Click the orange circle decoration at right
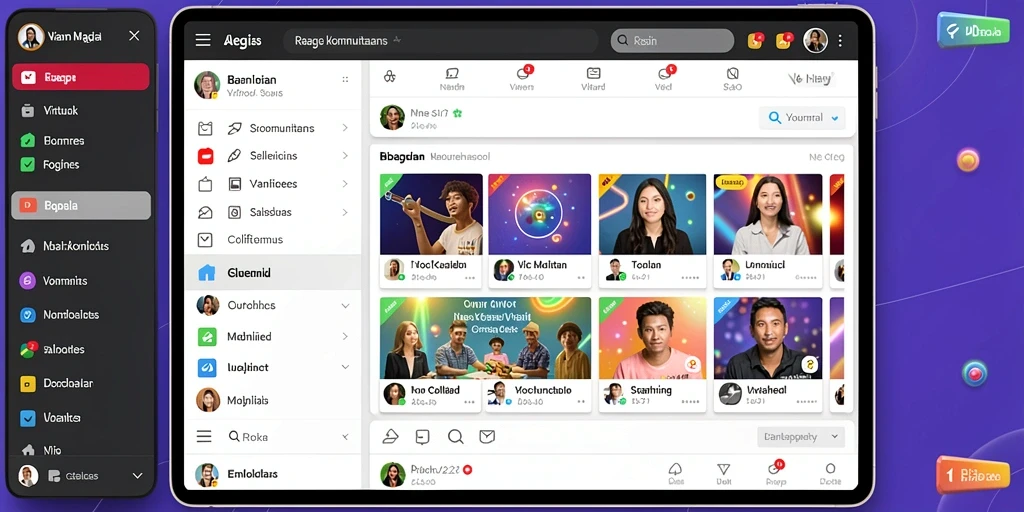 [x=968, y=160]
